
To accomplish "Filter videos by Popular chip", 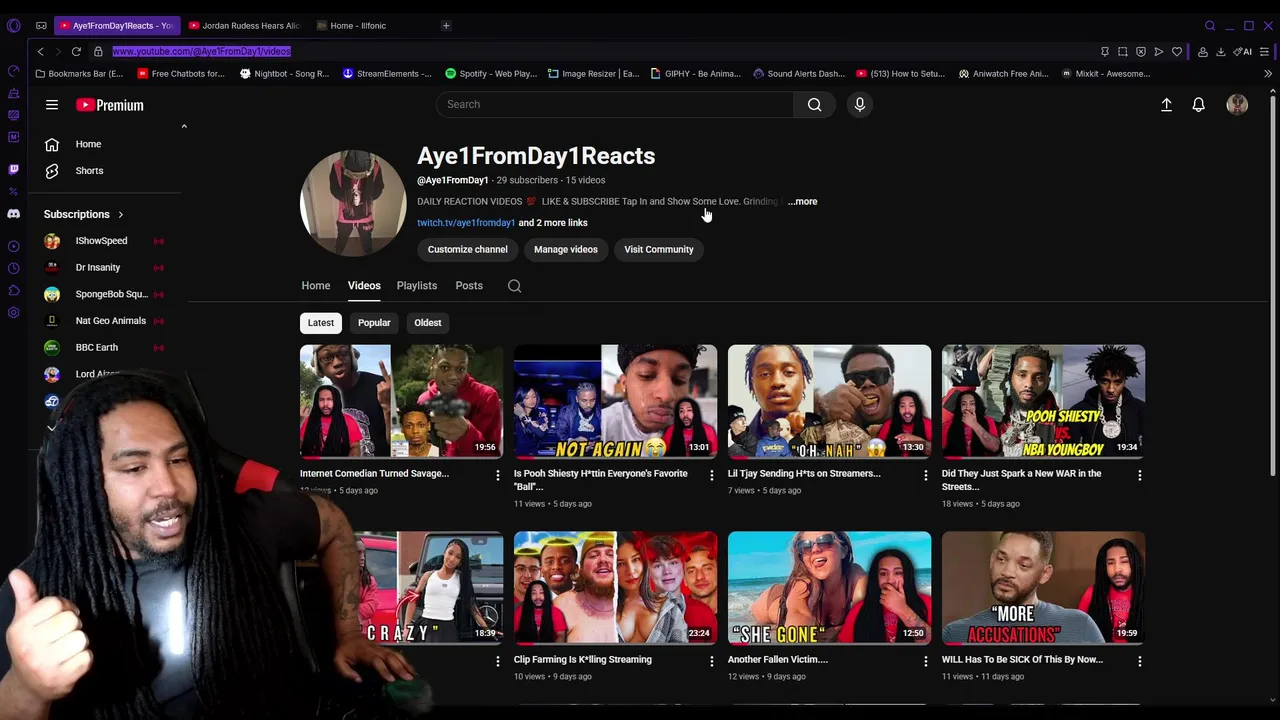I will pyautogui.click(x=374, y=322).
